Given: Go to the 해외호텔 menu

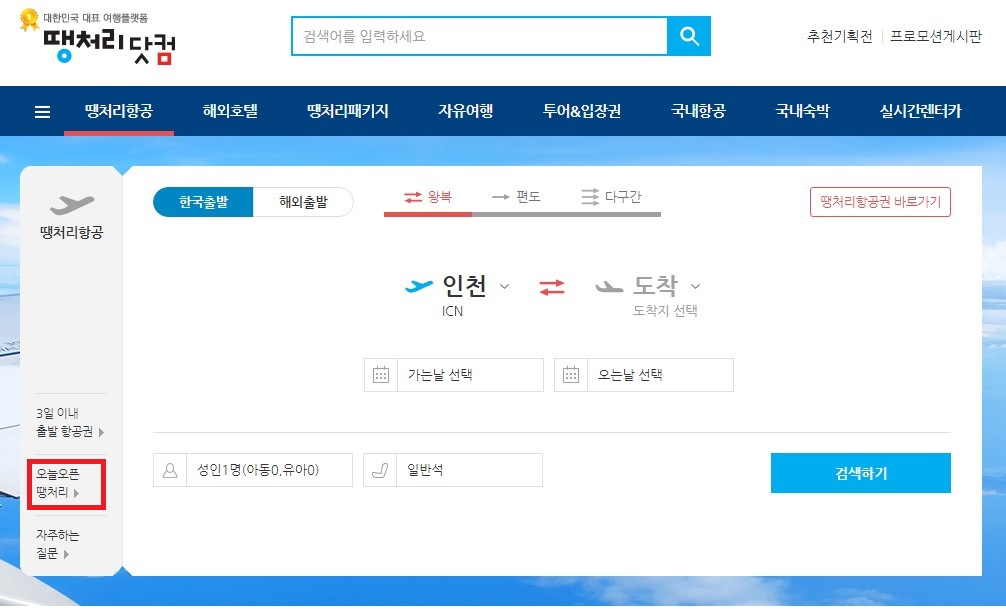Looking at the screenshot, I should [x=233, y=111].
